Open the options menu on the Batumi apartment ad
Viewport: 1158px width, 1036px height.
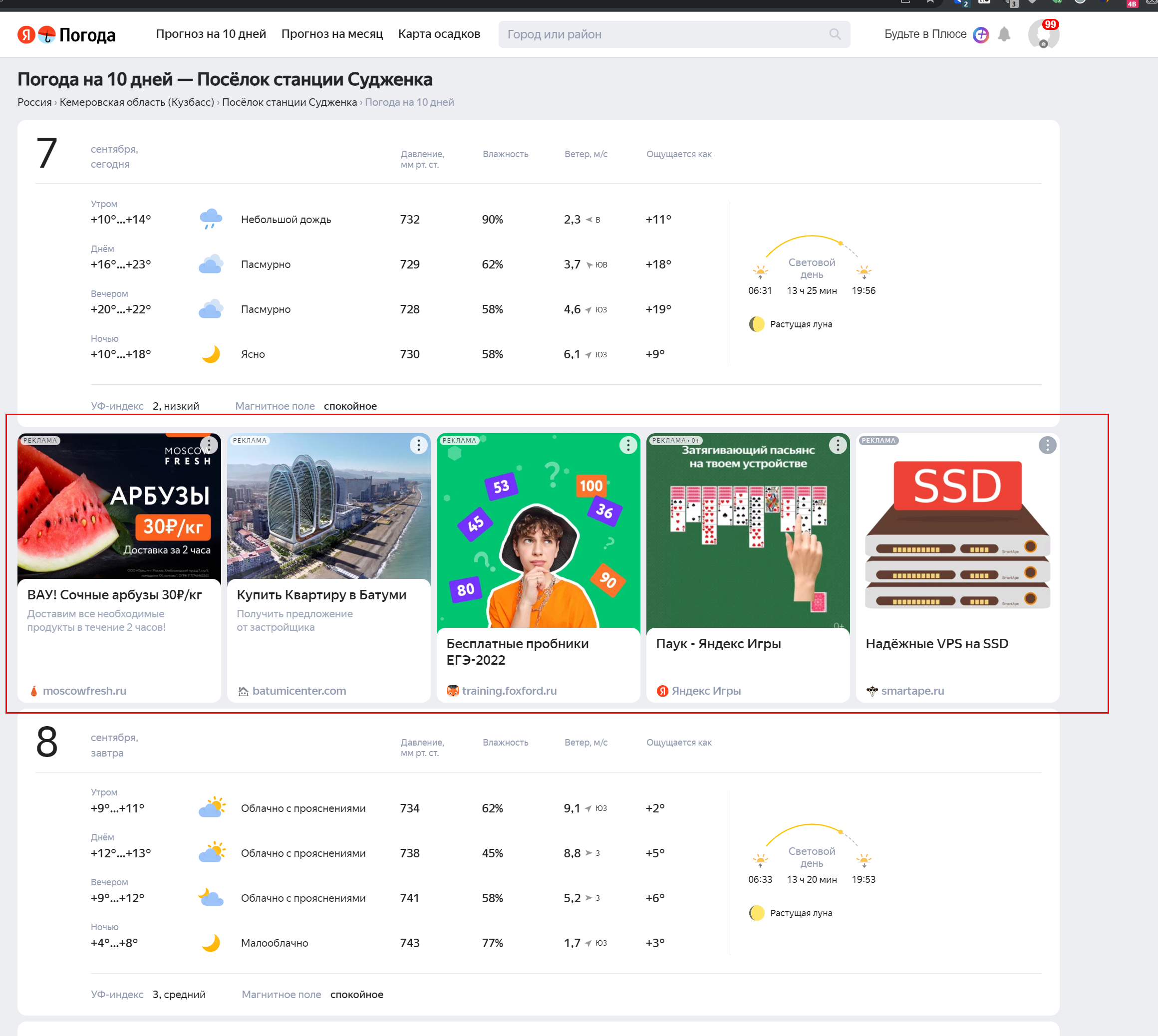click(x=418, y=446)
